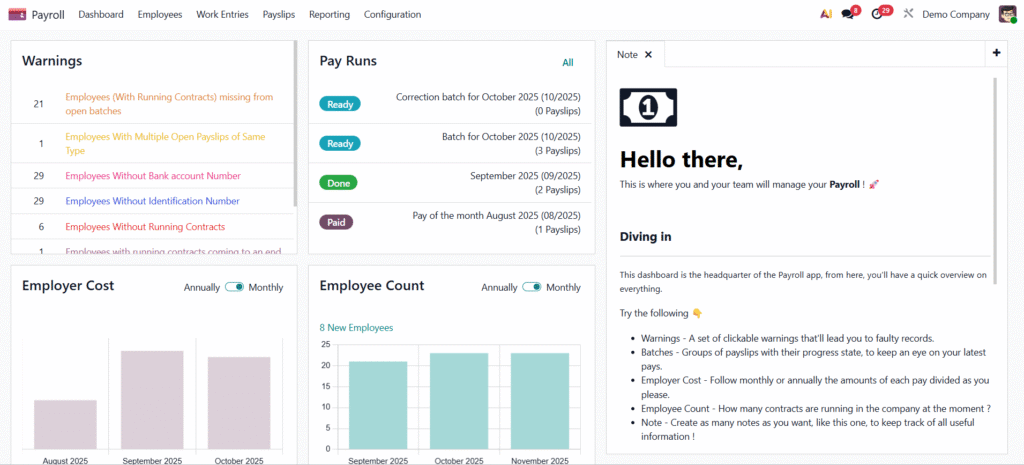This screenshot has height=465, width=1024.
Task: Open Demo Company switcher
Action: pyautogui.click(x=954, y=14)
